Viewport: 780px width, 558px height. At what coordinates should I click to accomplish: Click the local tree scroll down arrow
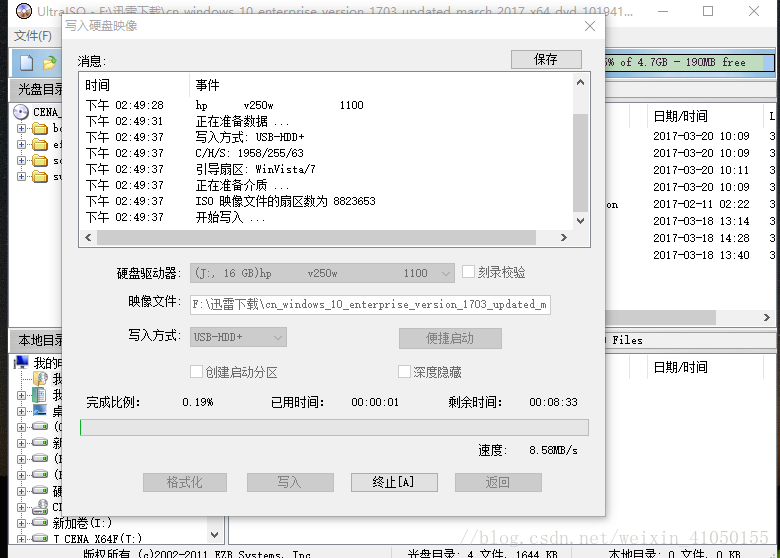click(x=214, y=535)
